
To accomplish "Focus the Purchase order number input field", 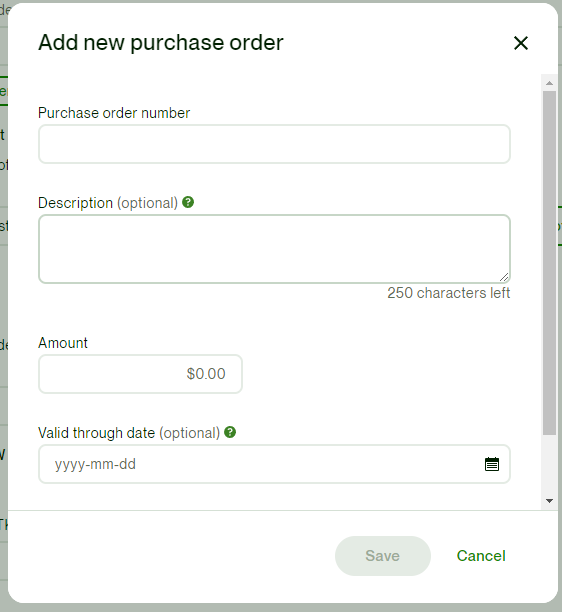I will point(274,144).
